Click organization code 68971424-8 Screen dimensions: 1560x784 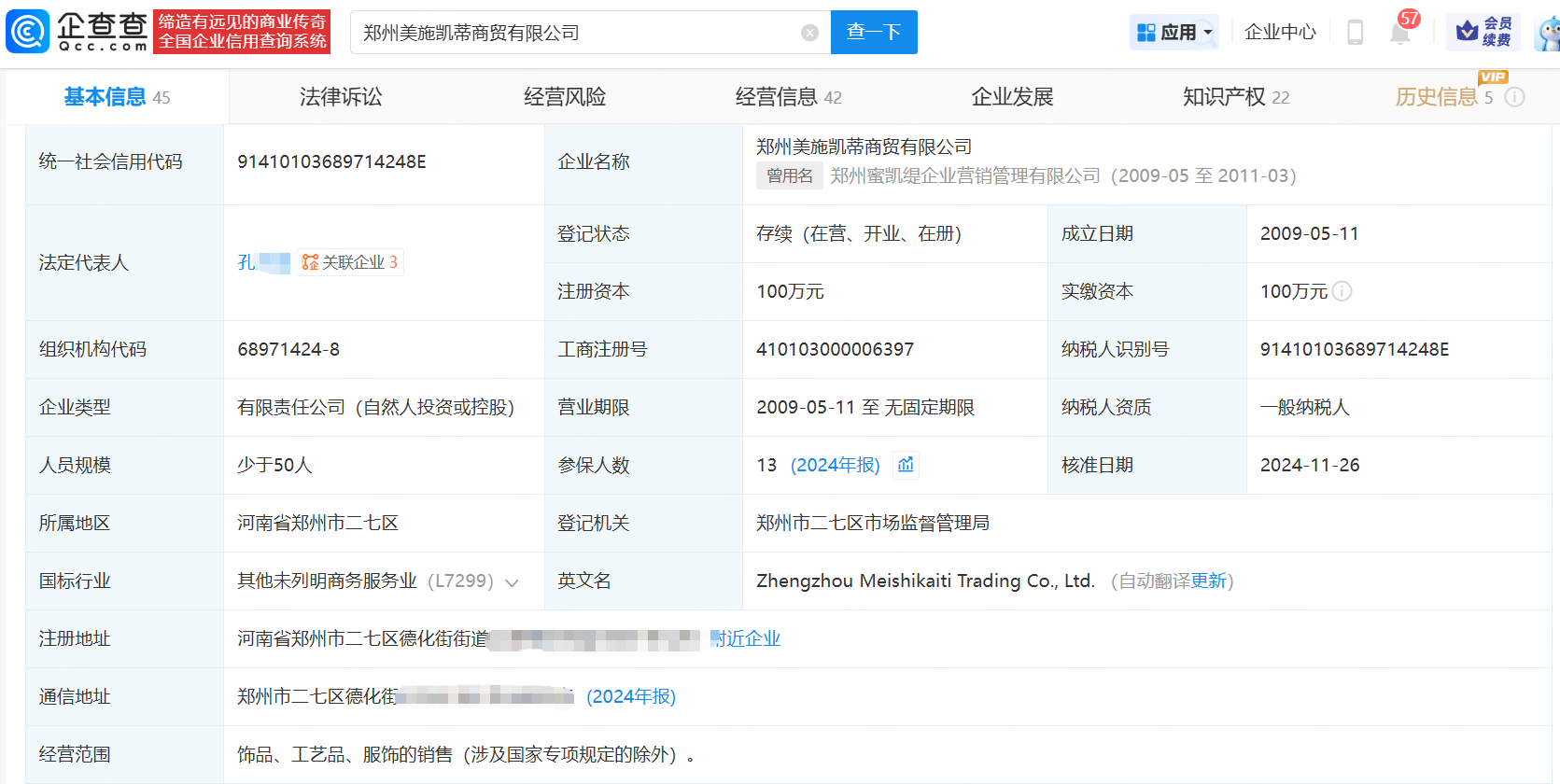coord(288,349)
